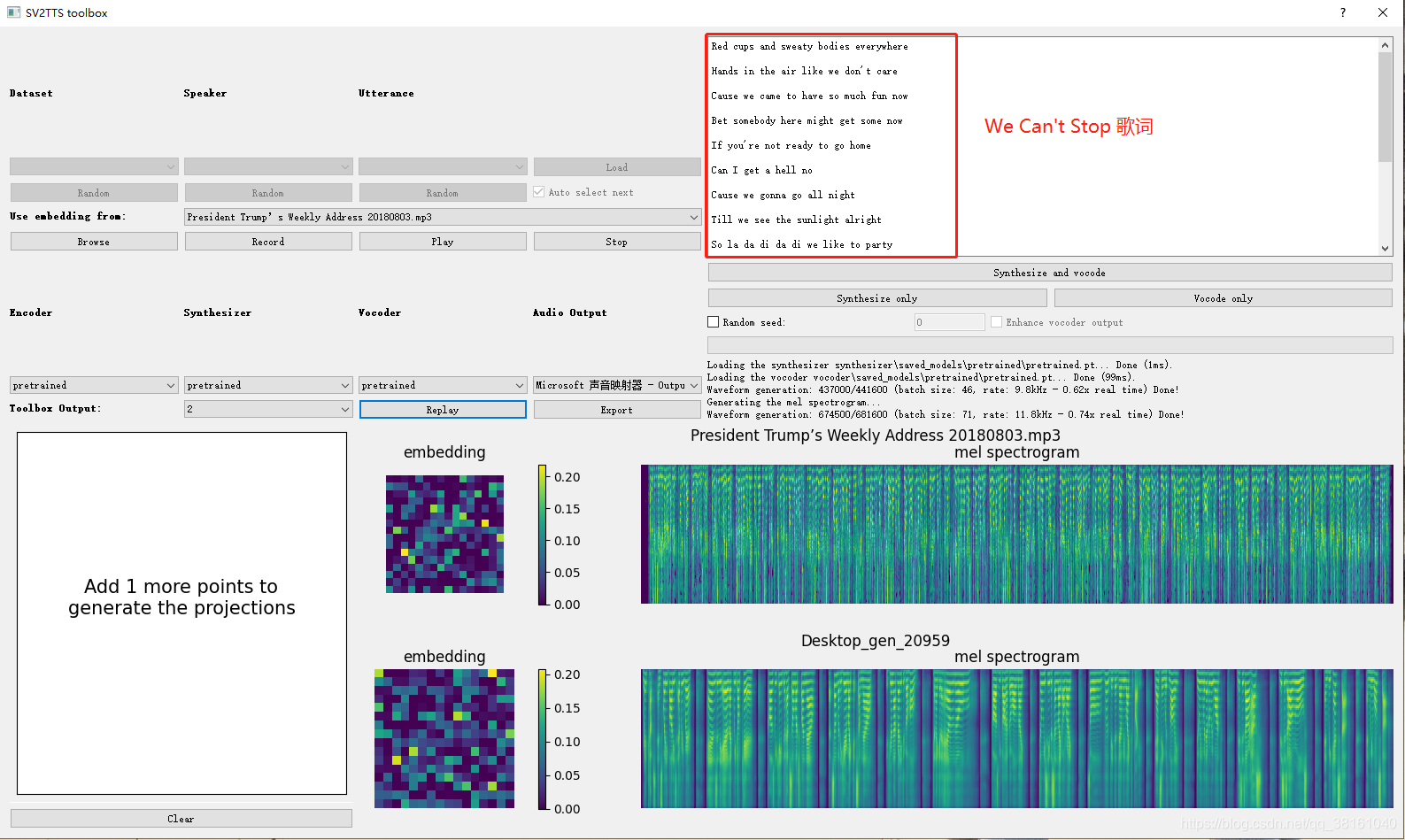This screenshot has height=840, width=1405.
Task: Click the lyric line 'Red cups and sweaty bodies everywhere'
Action: click(x=809, y=46)
